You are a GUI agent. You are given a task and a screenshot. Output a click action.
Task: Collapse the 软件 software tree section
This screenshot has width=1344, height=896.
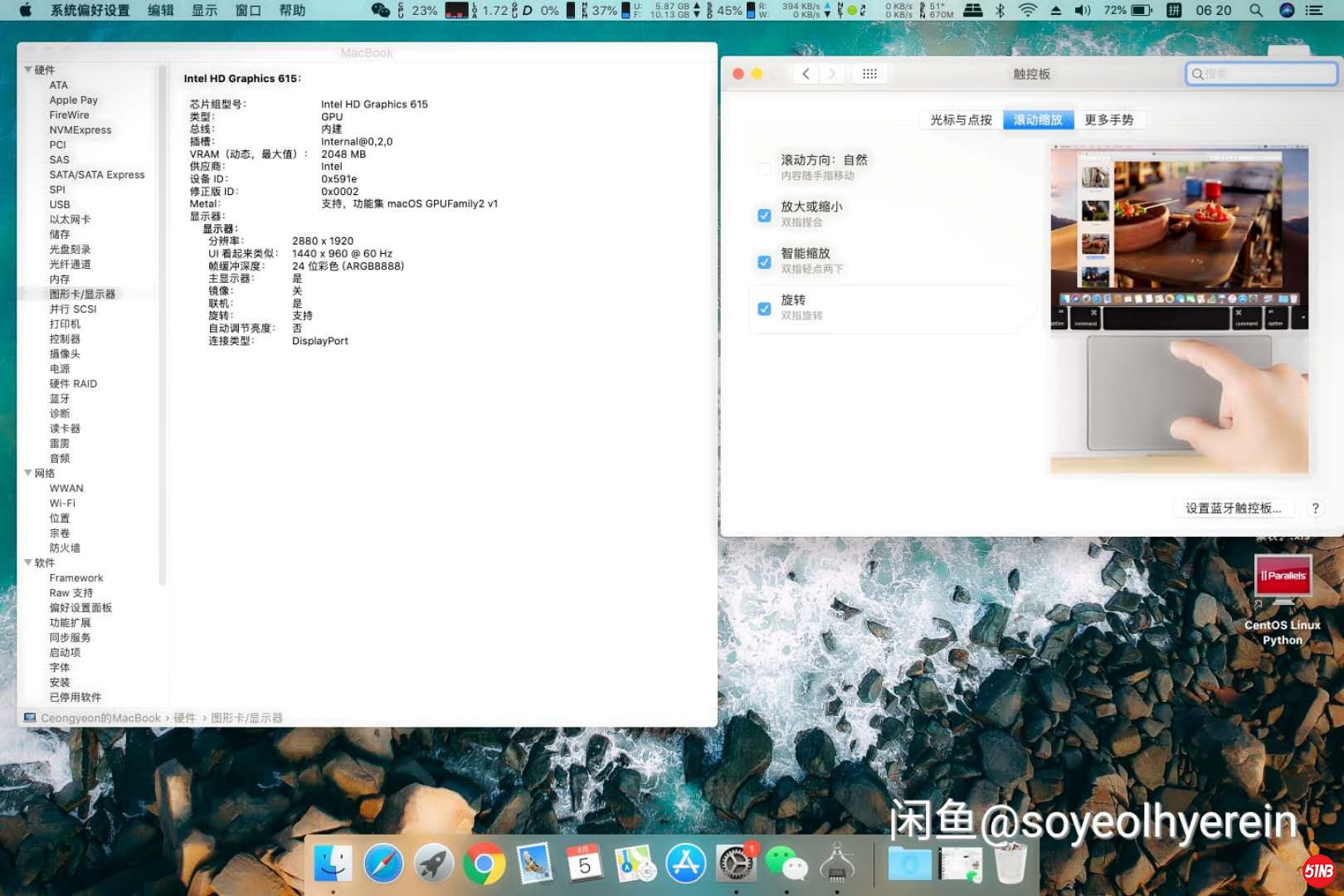pyautogui.click(x=28, y=562)
